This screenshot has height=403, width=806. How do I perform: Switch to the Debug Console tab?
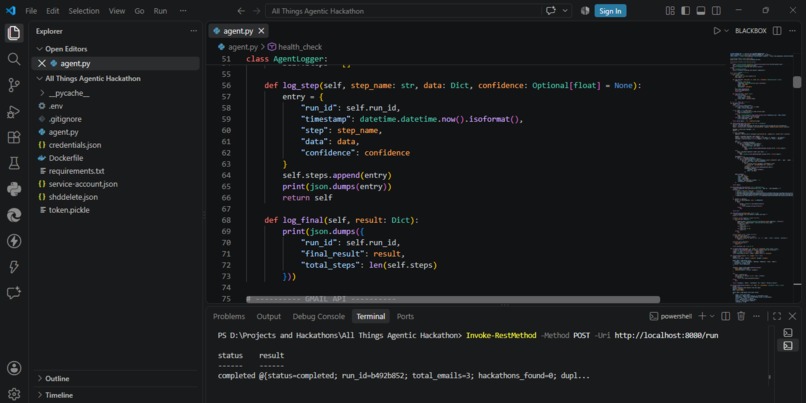click(x=319, y=316)
